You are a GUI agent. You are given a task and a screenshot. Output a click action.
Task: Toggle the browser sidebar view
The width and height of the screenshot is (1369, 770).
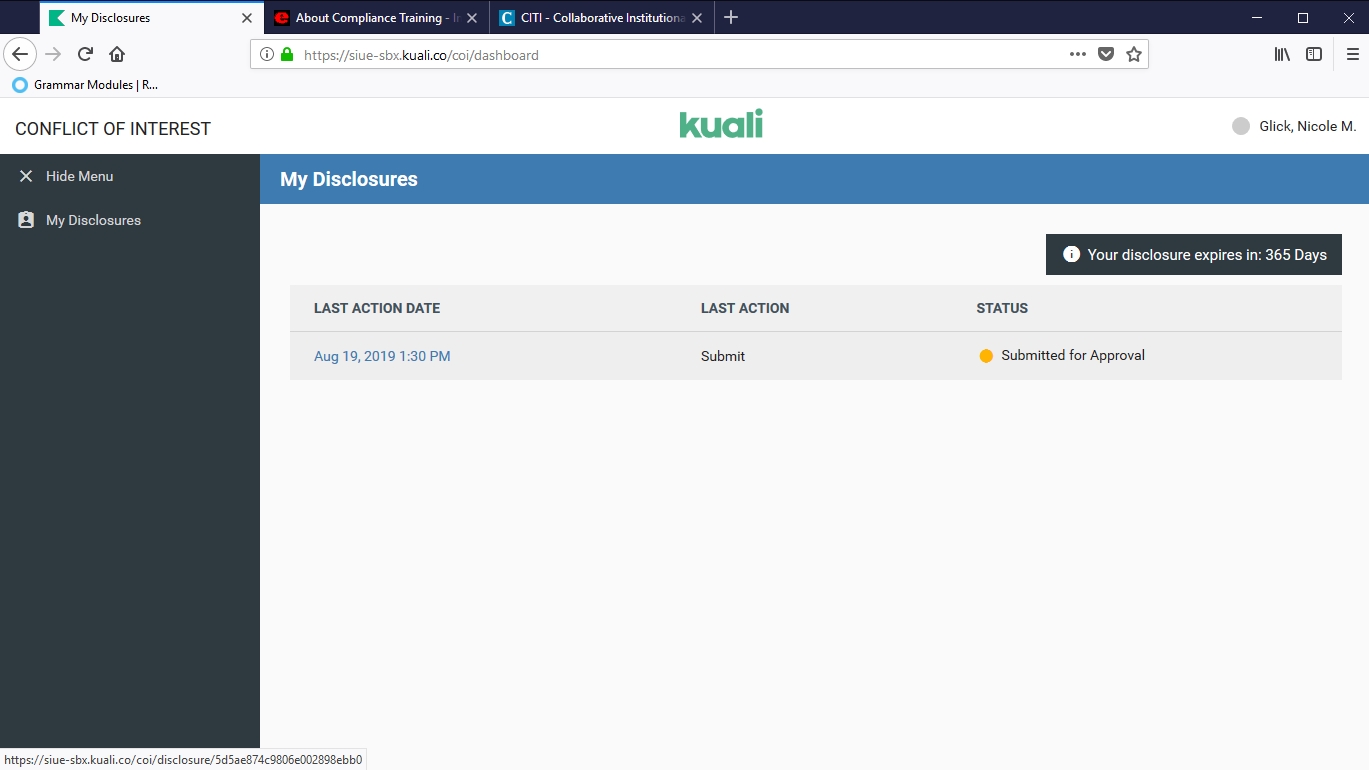(x=1314, y=54)
